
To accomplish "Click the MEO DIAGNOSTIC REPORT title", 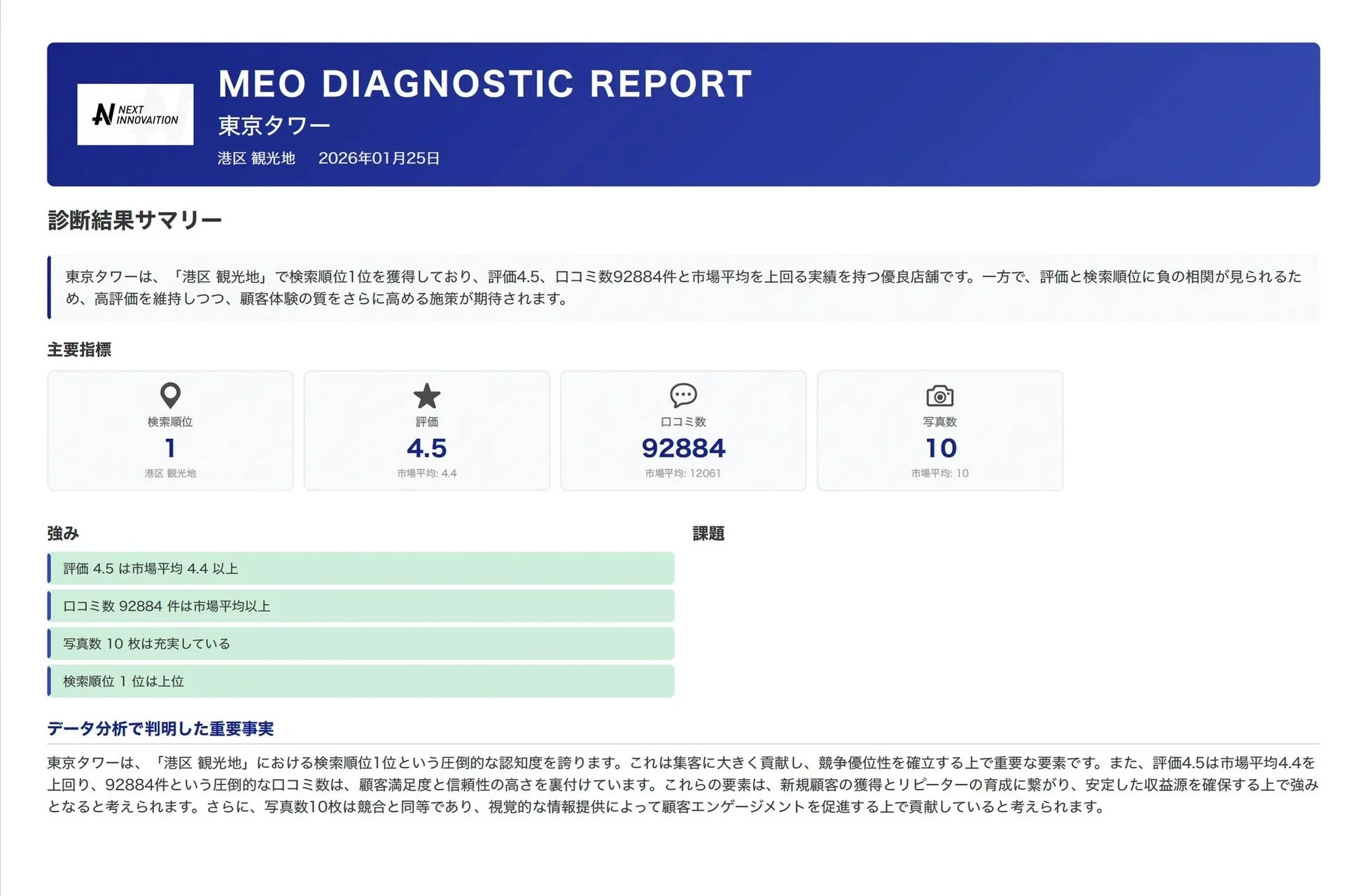I will tap(483, 84).
